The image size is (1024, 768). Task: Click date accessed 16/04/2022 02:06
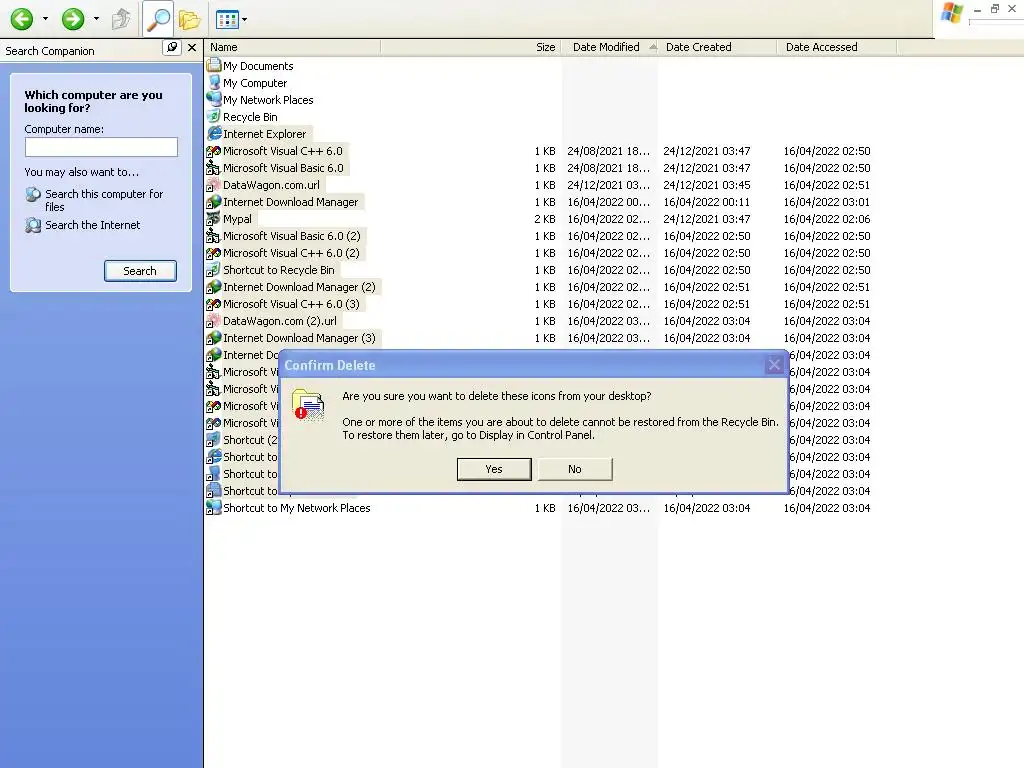point(827,219)
